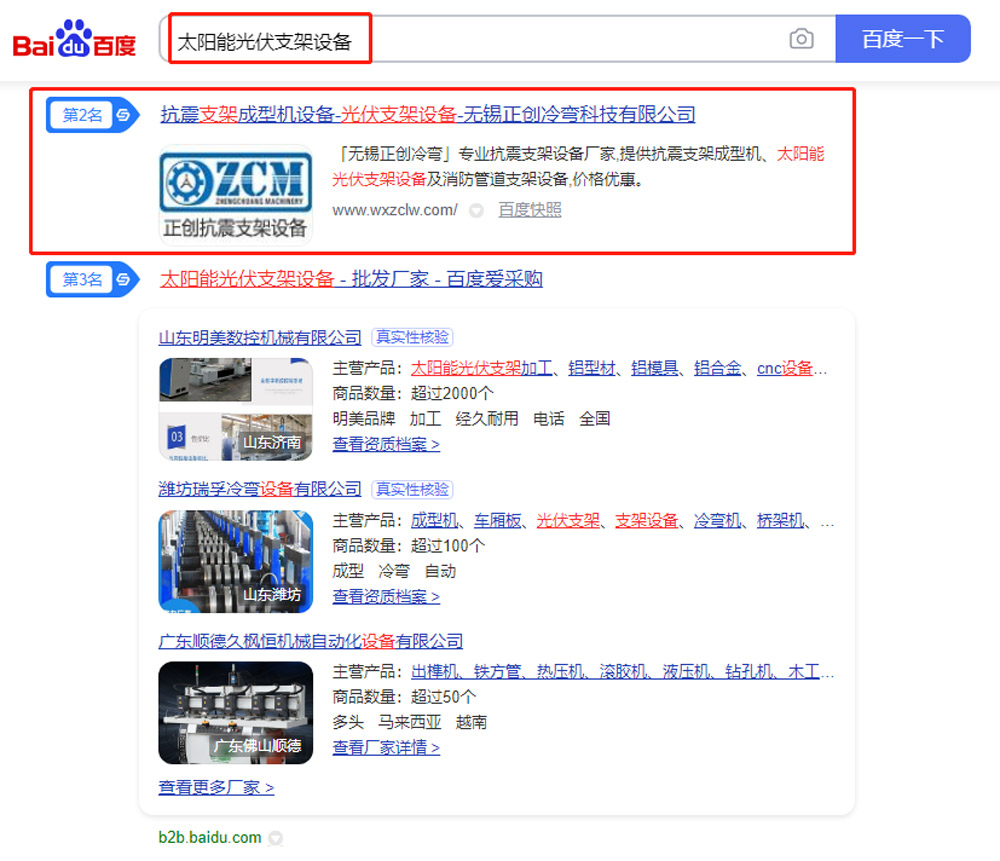The width and height of the screenshot is (1000, 861).
Task: Click the search input field
Action: point(480,40)
